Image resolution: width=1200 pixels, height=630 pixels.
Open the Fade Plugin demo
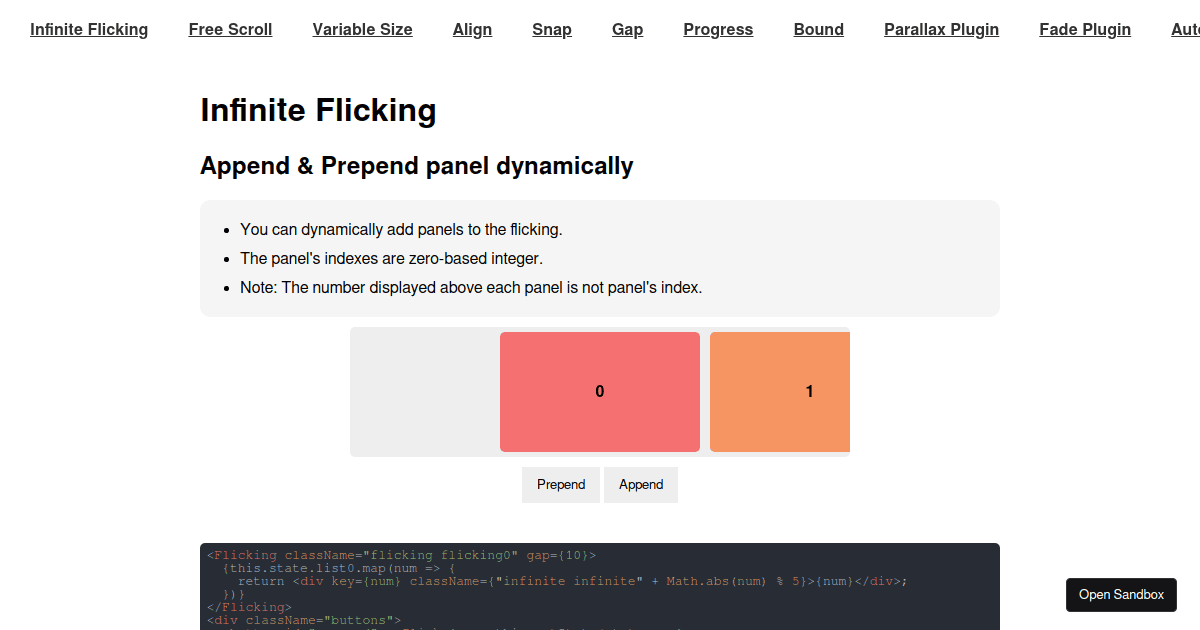click(x=1085, y=29)
